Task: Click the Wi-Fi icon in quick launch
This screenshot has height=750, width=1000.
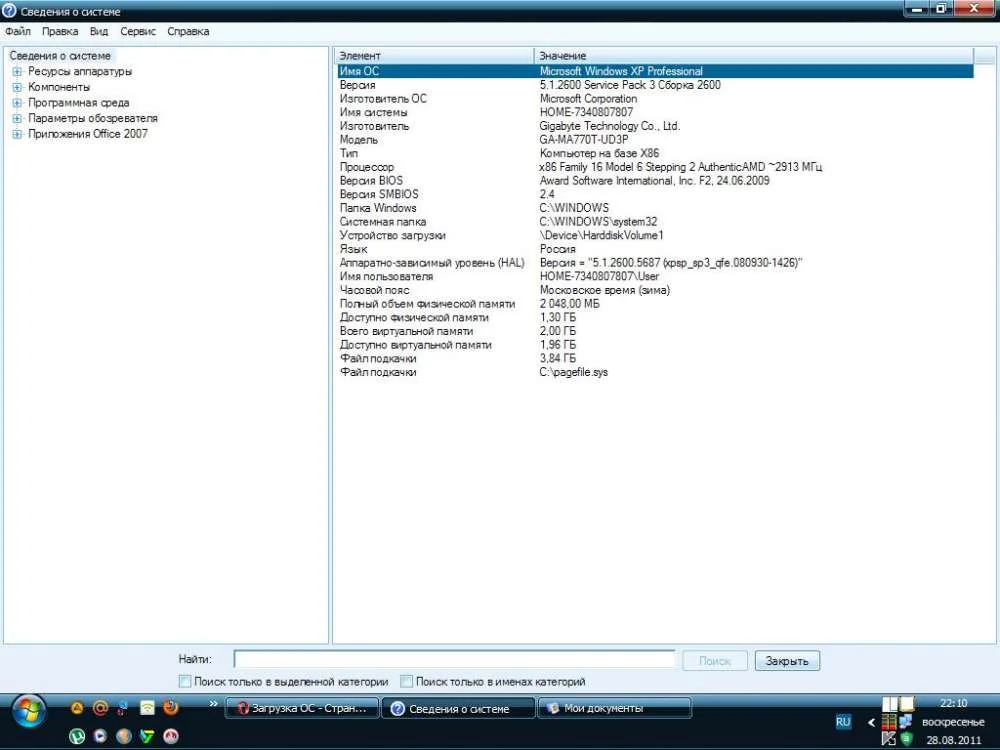Action: (147, 708)
